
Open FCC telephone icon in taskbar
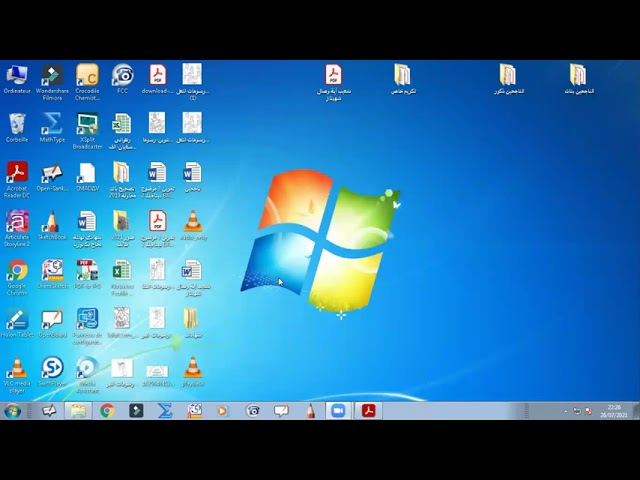(253, 411)
